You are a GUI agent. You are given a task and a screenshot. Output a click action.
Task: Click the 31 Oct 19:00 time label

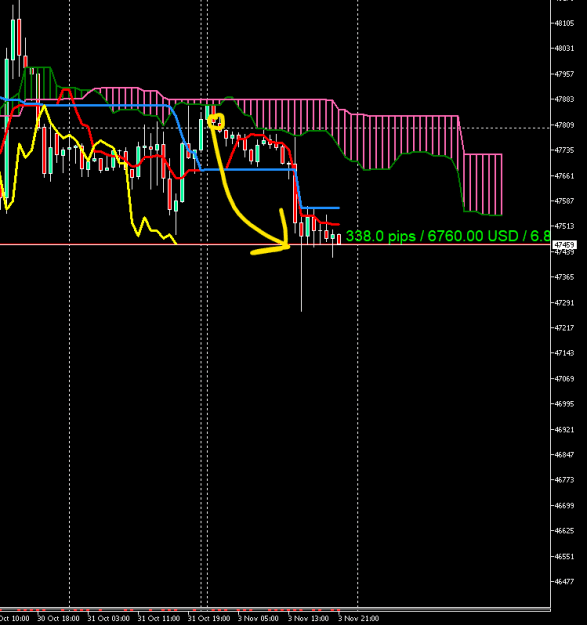point(209,618)
